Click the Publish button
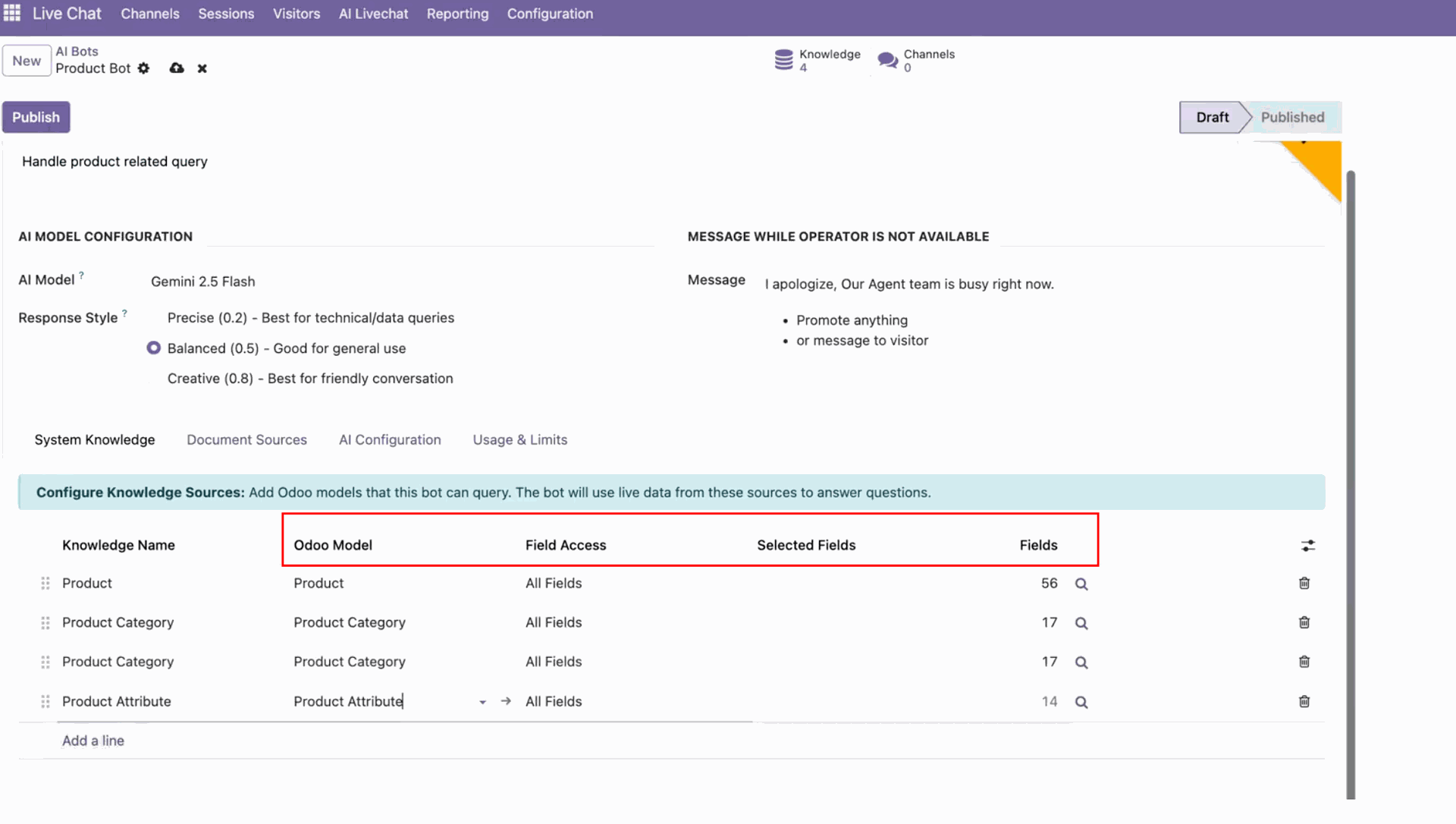 coord(36,117)
